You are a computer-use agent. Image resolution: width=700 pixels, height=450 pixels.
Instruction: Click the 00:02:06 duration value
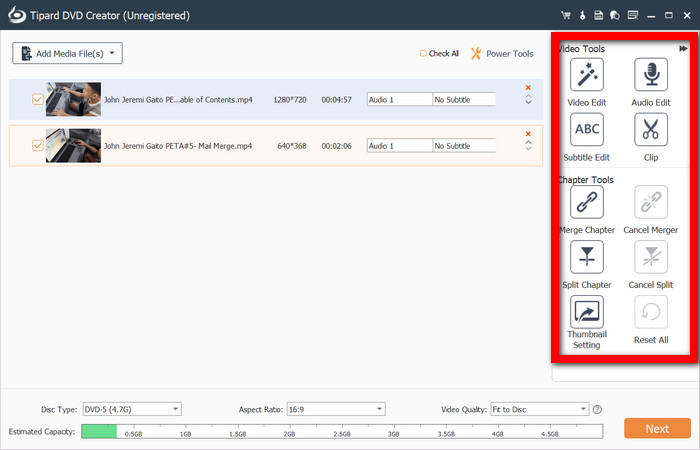tap(337, 146)
